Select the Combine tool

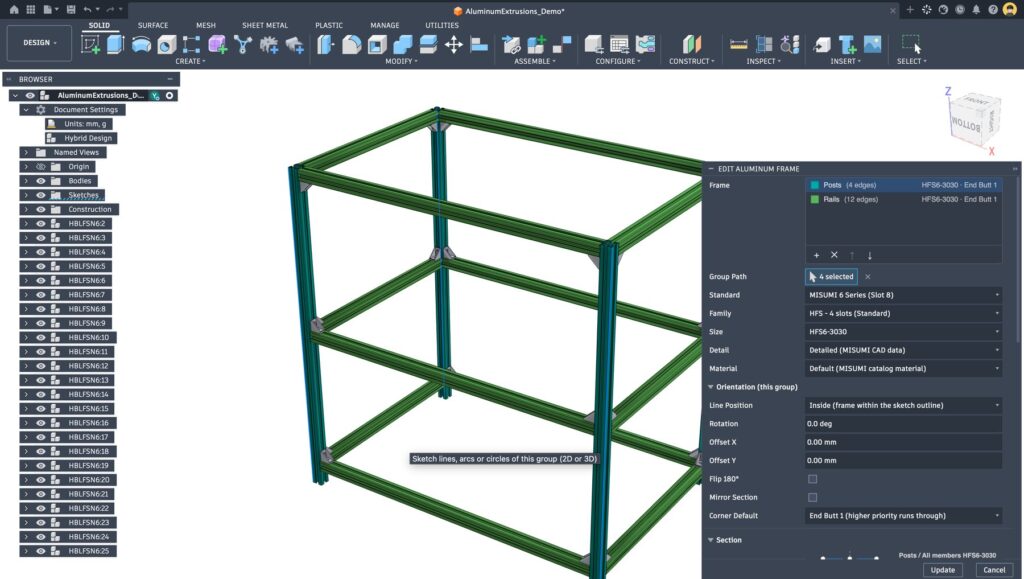(x=402, y=44)
